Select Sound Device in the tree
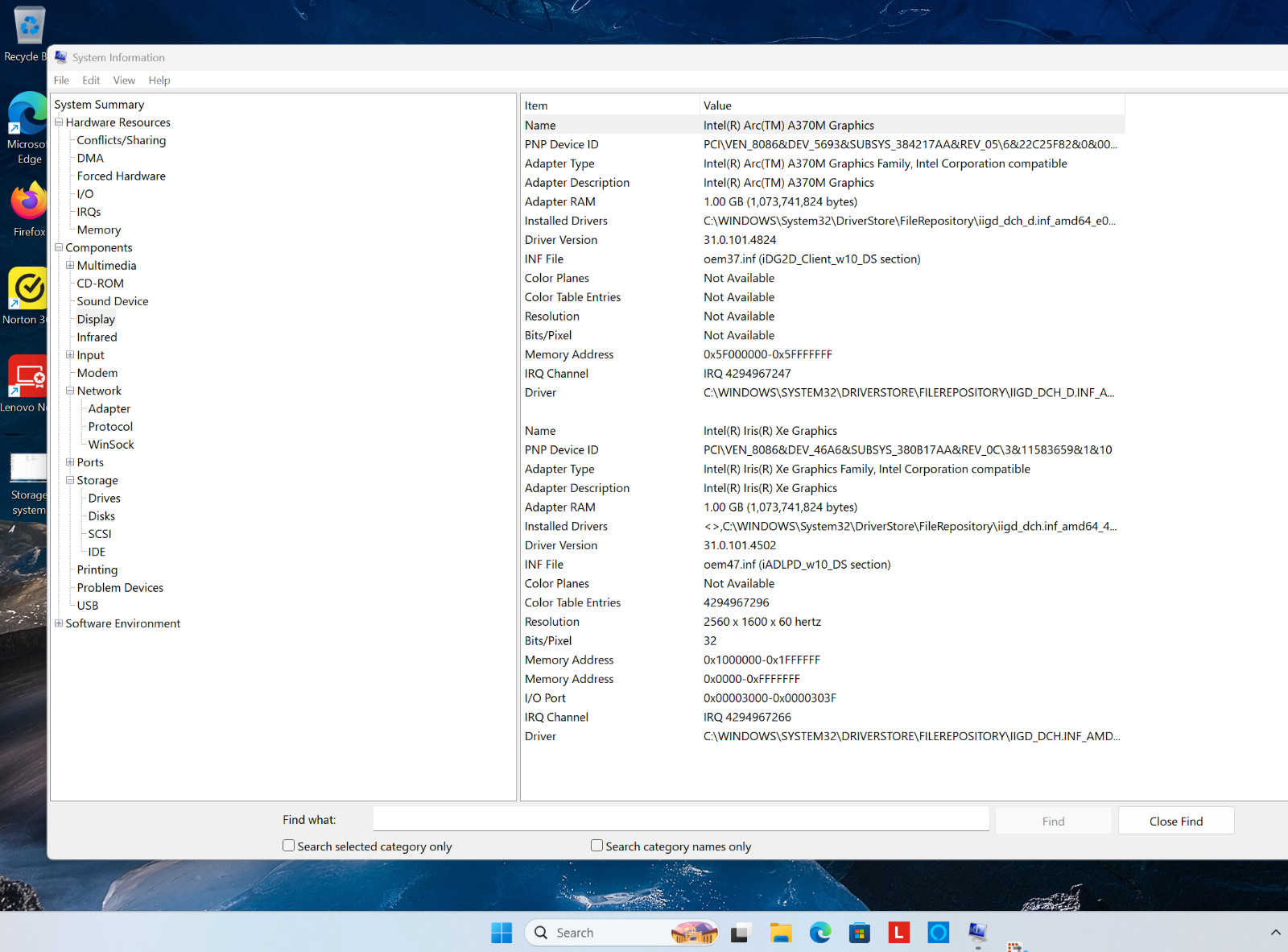The image size is (1288, 952). click(112, 301)
